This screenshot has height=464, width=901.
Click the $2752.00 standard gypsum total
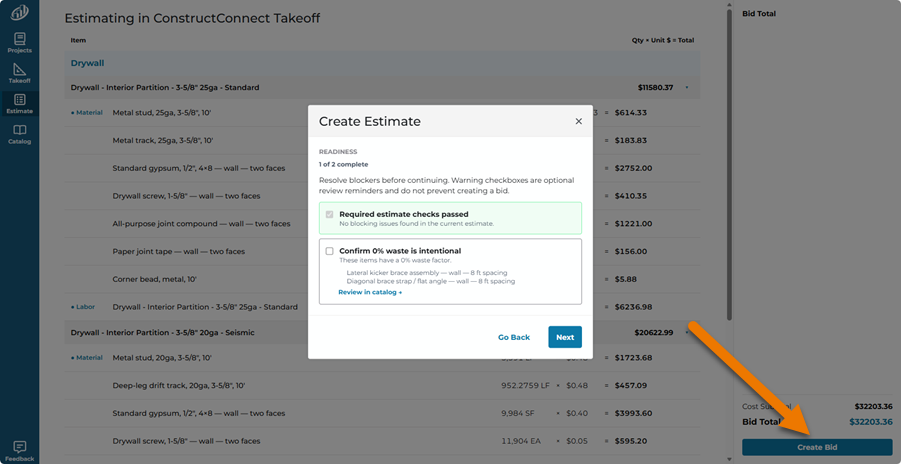pyautogui.click(x=633, y=168)
